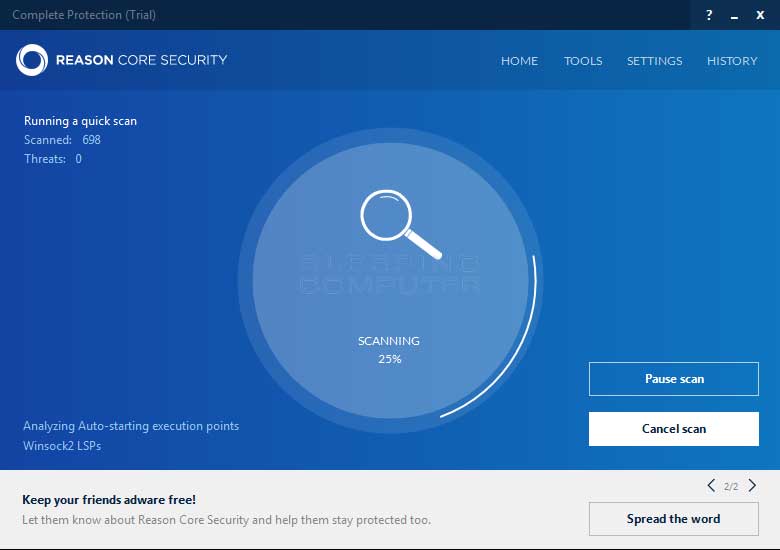Image resolution: width=780 pixels, height=550 pixels.
Task: Click the 2/2 page indicator
Action: coord(731,486)
